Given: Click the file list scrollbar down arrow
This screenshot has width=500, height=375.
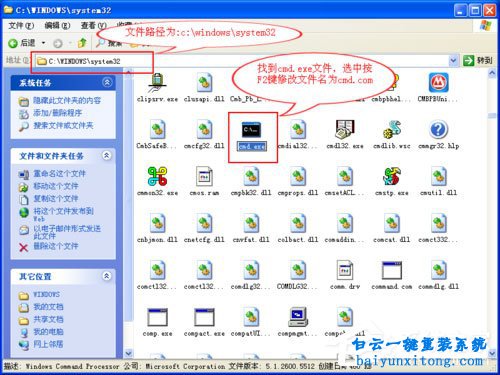Looking at the screenshot, I should (x=492, y=352).
